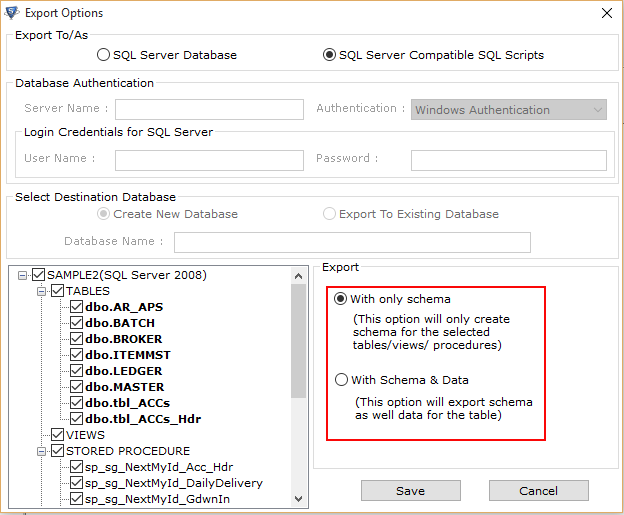Select the dbo.ITEMMST table label
Image resolution: width=624 pixels, height=515 pixels.
[x=128, y=355]
